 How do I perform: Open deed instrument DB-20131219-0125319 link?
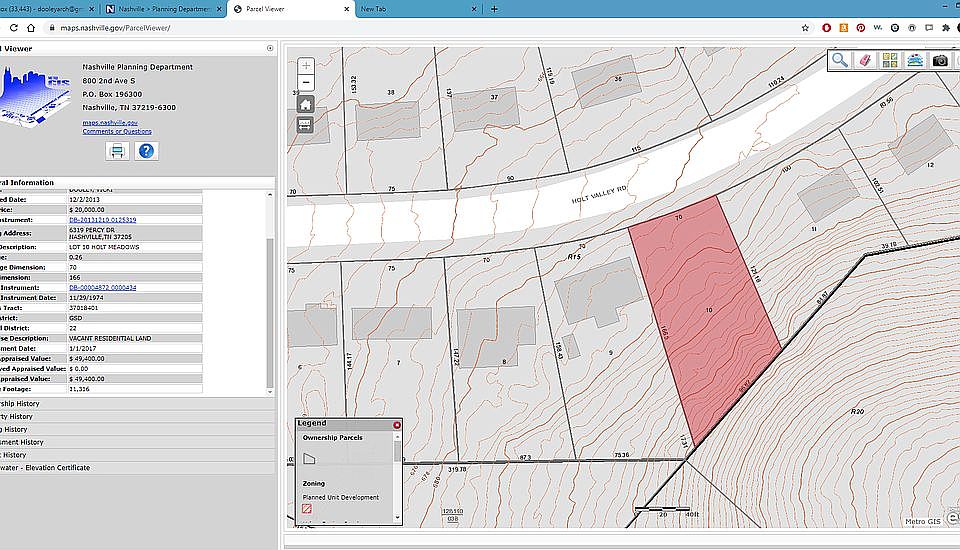(103, 220)
